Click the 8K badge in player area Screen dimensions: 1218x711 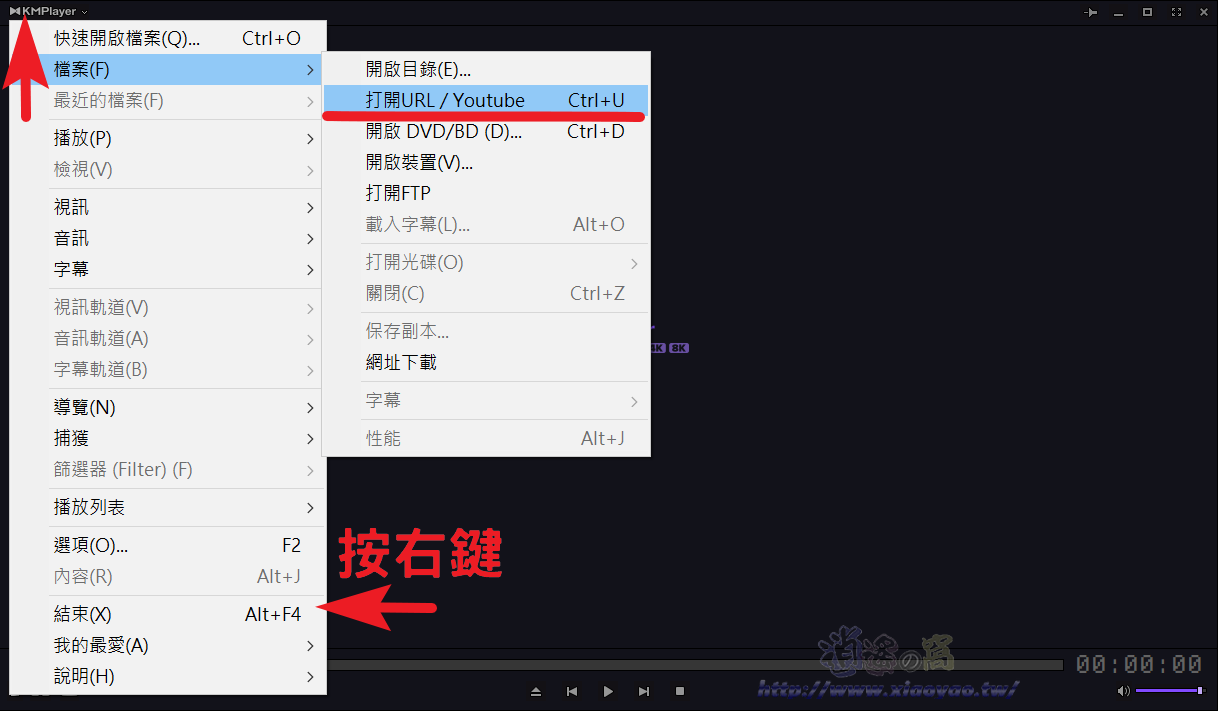click(x=679, y=348)
